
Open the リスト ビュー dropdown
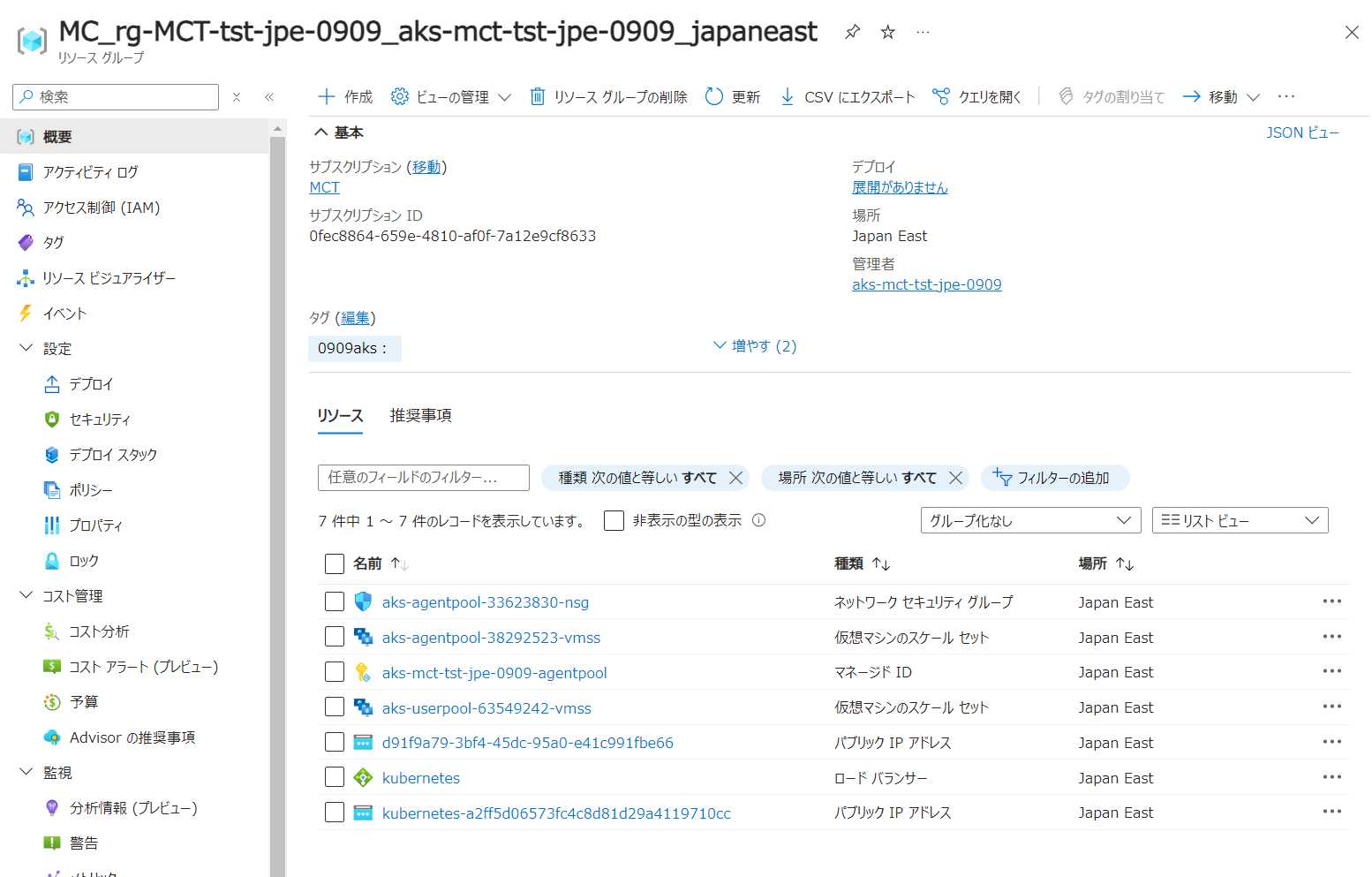(x=1240, y=520)
